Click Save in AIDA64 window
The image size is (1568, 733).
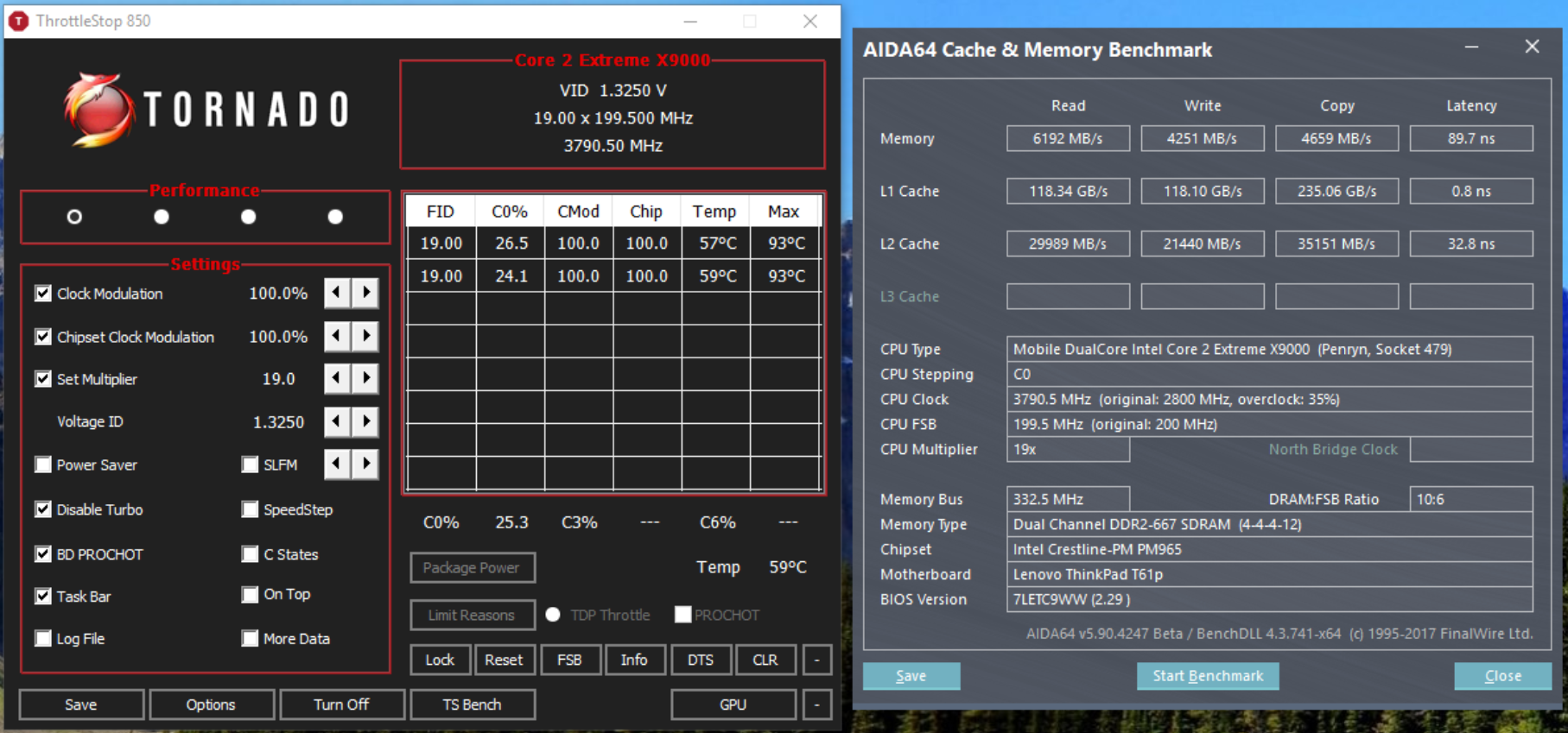[911, 676]
